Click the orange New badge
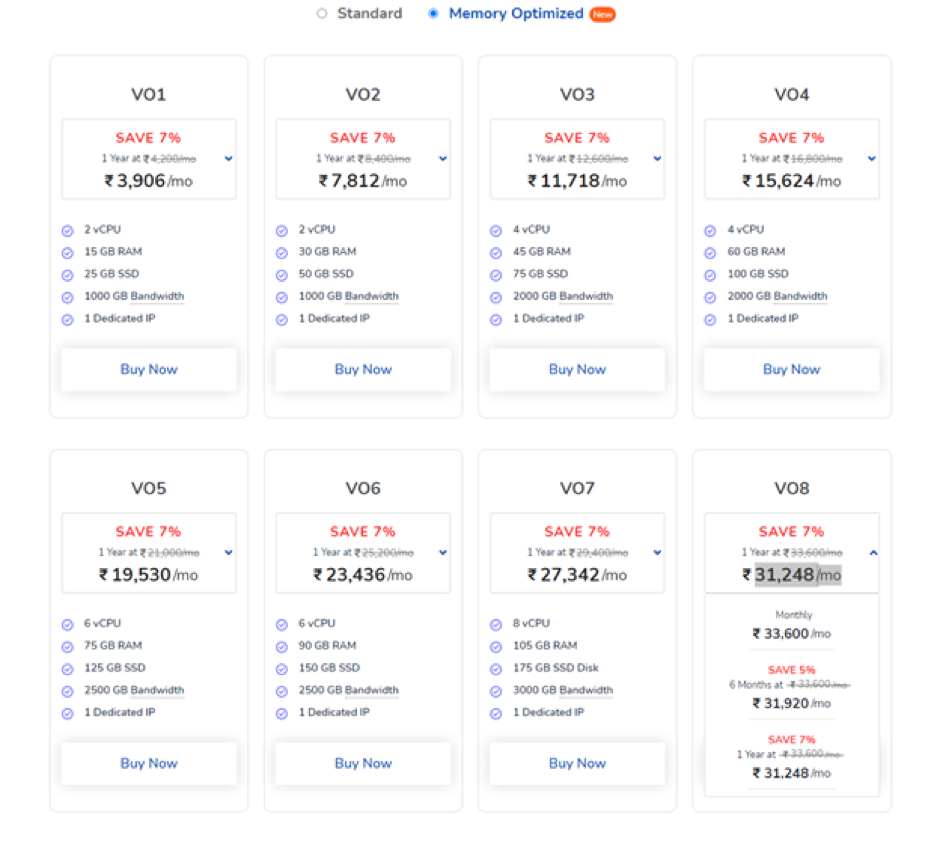This screenshot has height=853, width=940. point(602,15)
